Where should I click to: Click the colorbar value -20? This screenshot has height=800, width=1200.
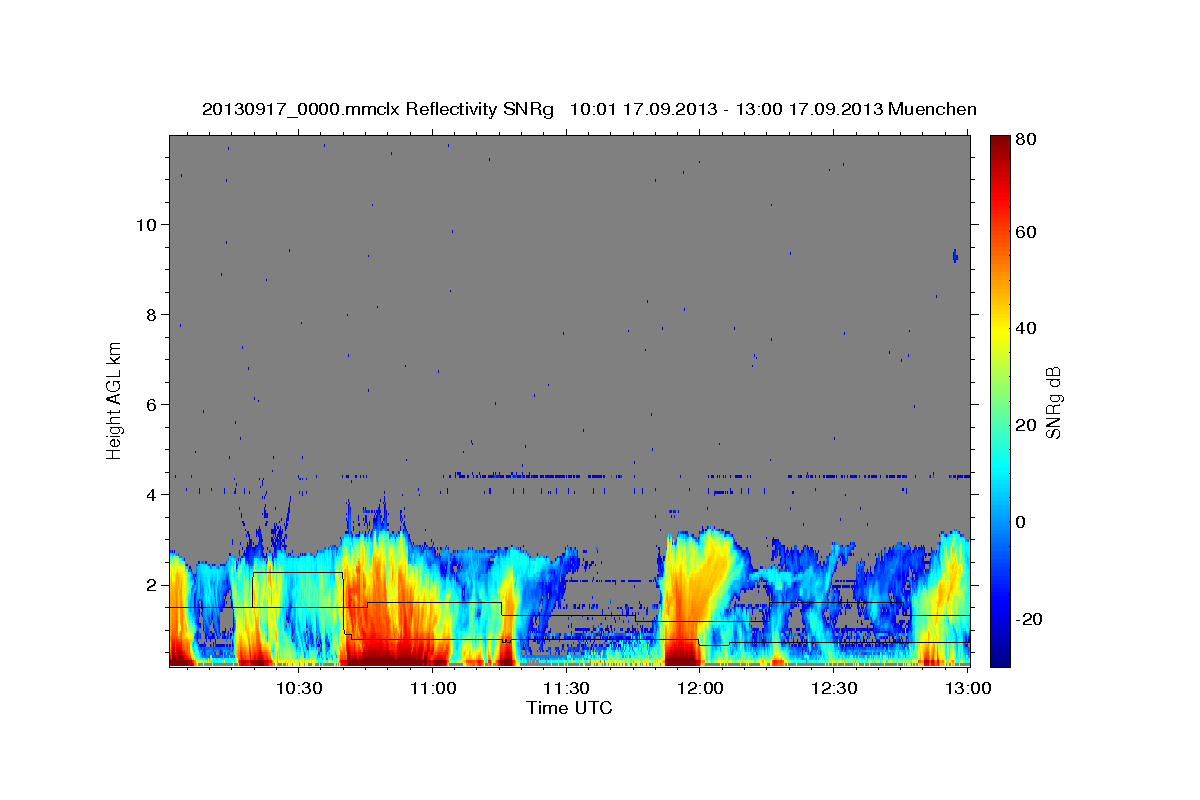tap(1027, 619)
